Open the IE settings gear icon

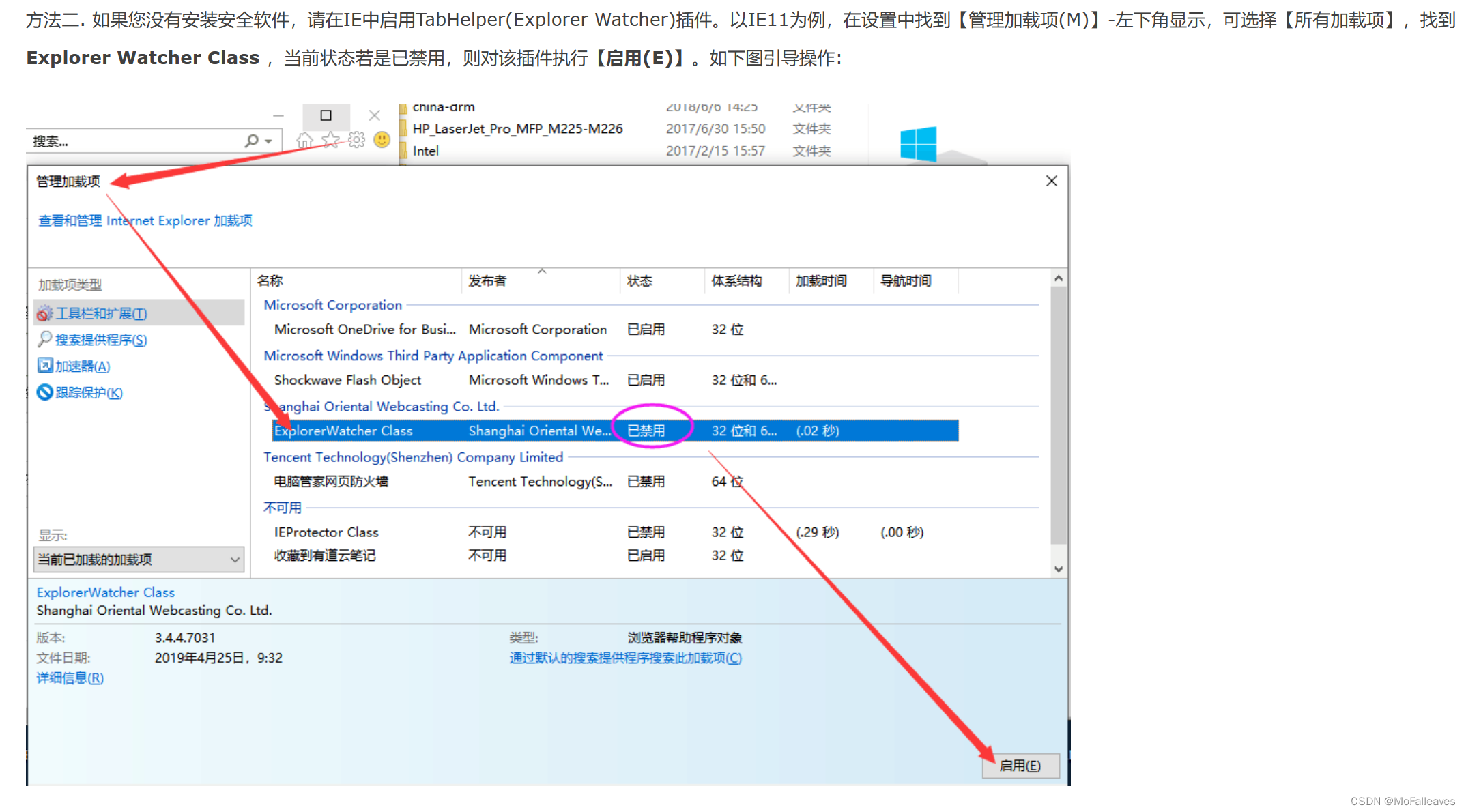(356, 141)
